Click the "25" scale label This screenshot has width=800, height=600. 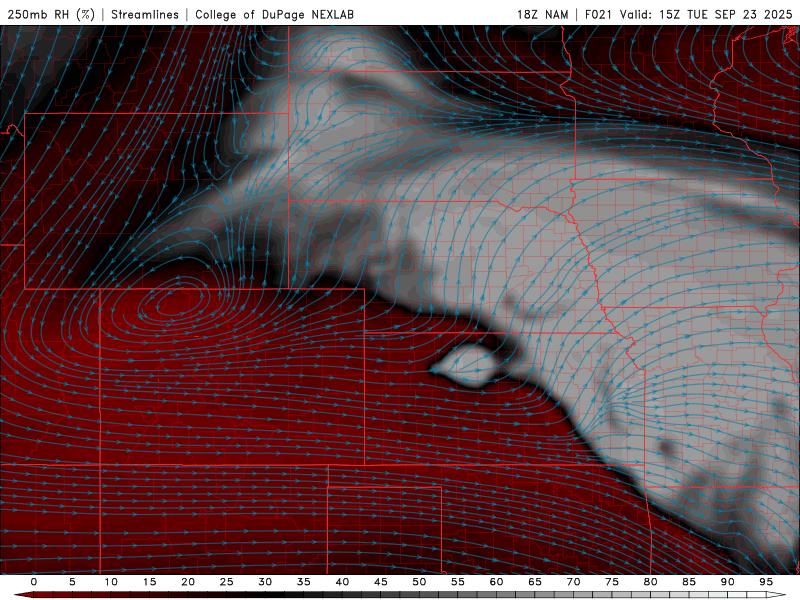click(x=227, y=582)
